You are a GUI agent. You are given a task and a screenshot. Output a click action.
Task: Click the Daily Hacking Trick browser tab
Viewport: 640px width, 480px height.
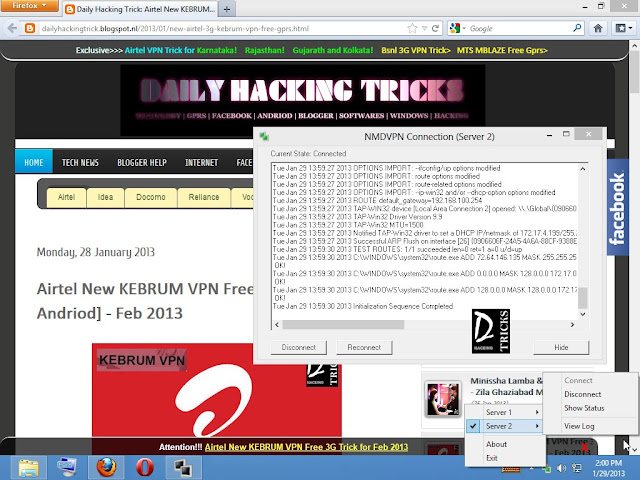pos(140,9)
